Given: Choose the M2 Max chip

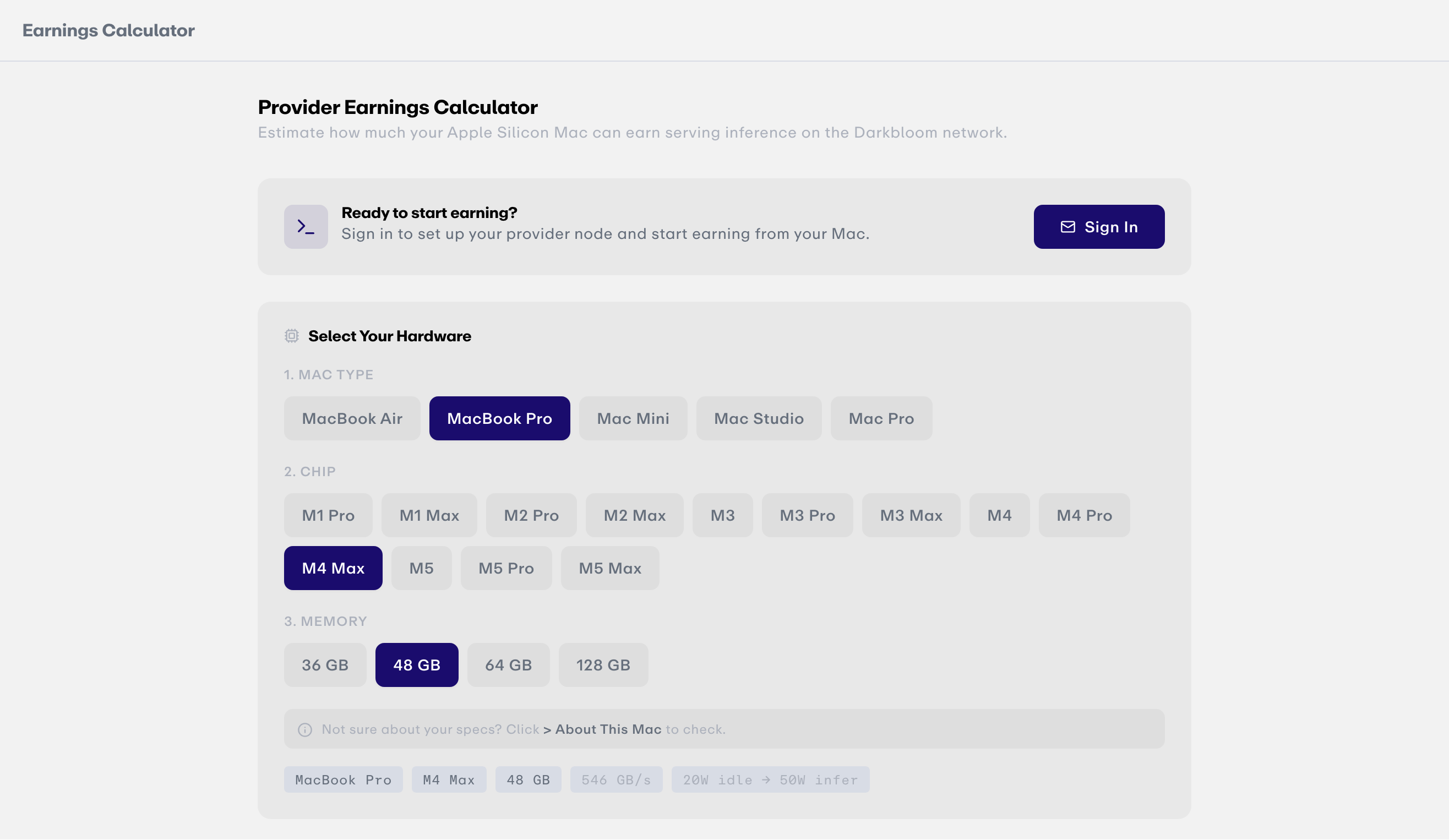Looking at the screenshot, I should tap(634, 515).
